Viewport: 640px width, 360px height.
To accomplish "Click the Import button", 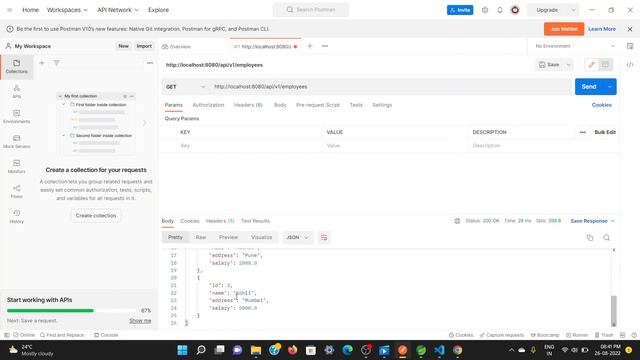I will click(x=144, y=46).
